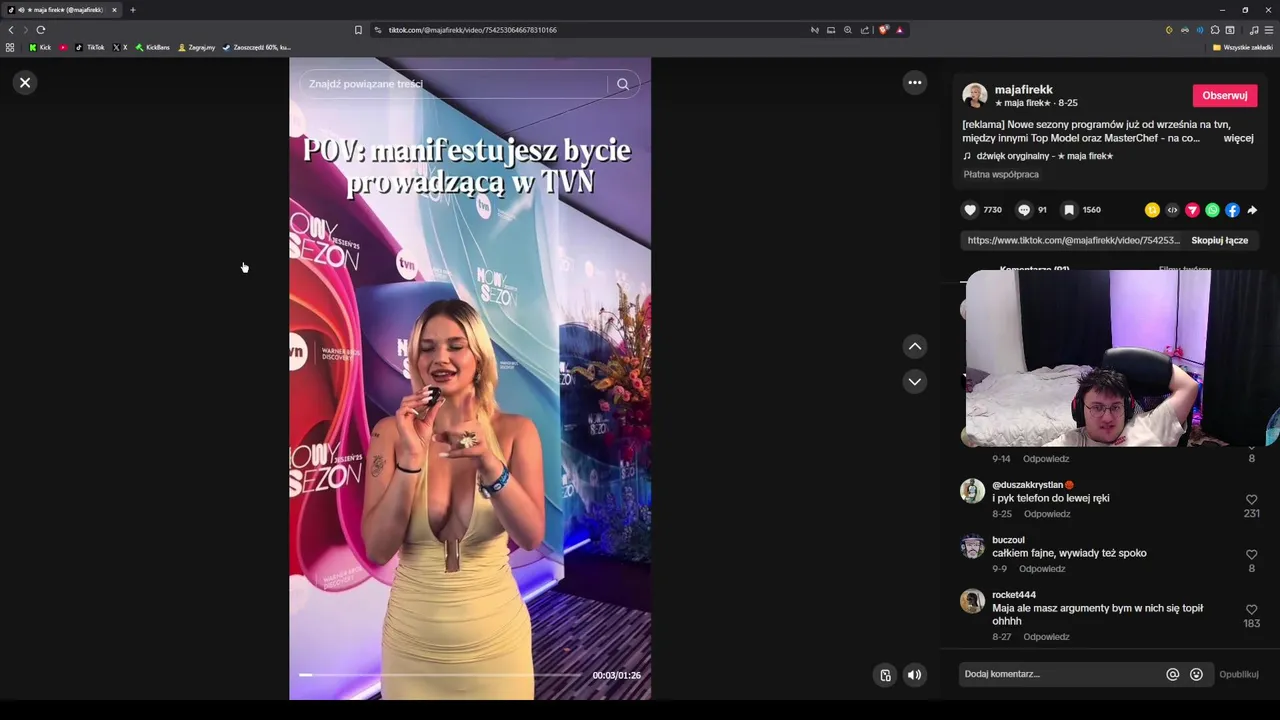Toggle the video mute speaker icon
The width and height of the screenshot is (1280, 720).
[x=914, y=675]
